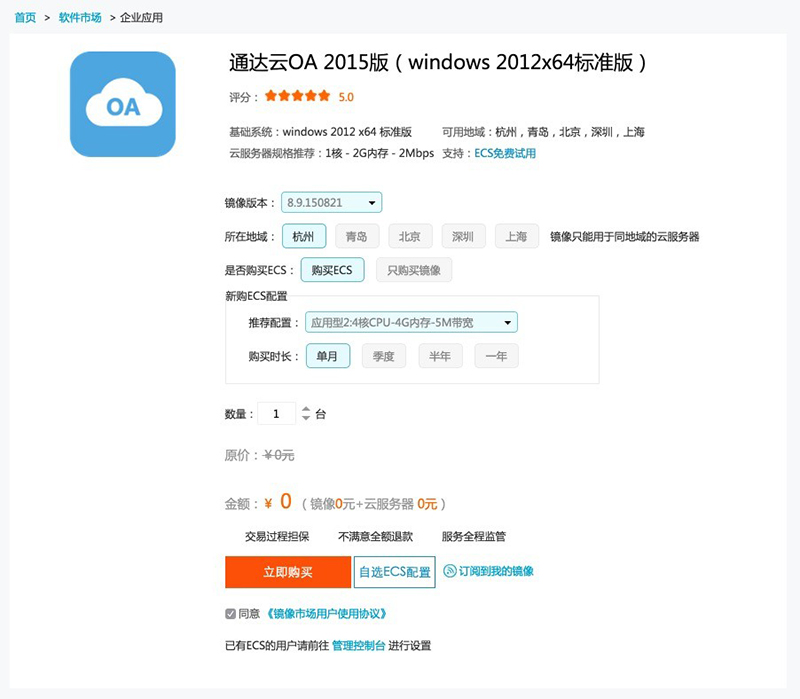
Task: Select 单月 purchase duration
Action: click(328, 356)
